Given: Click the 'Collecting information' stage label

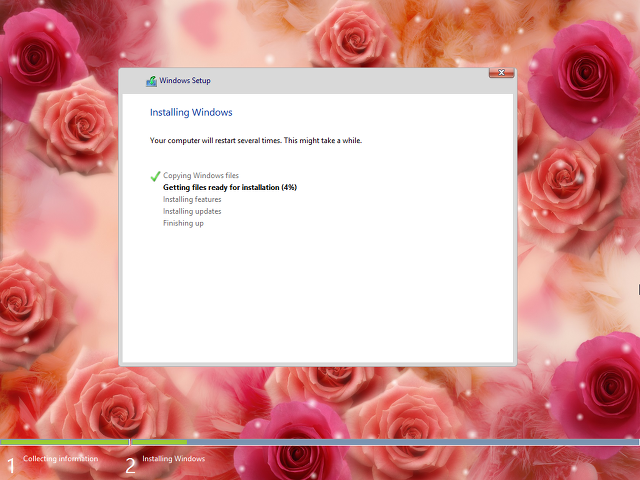Looking at the screenshot, I should click(60, 459).
